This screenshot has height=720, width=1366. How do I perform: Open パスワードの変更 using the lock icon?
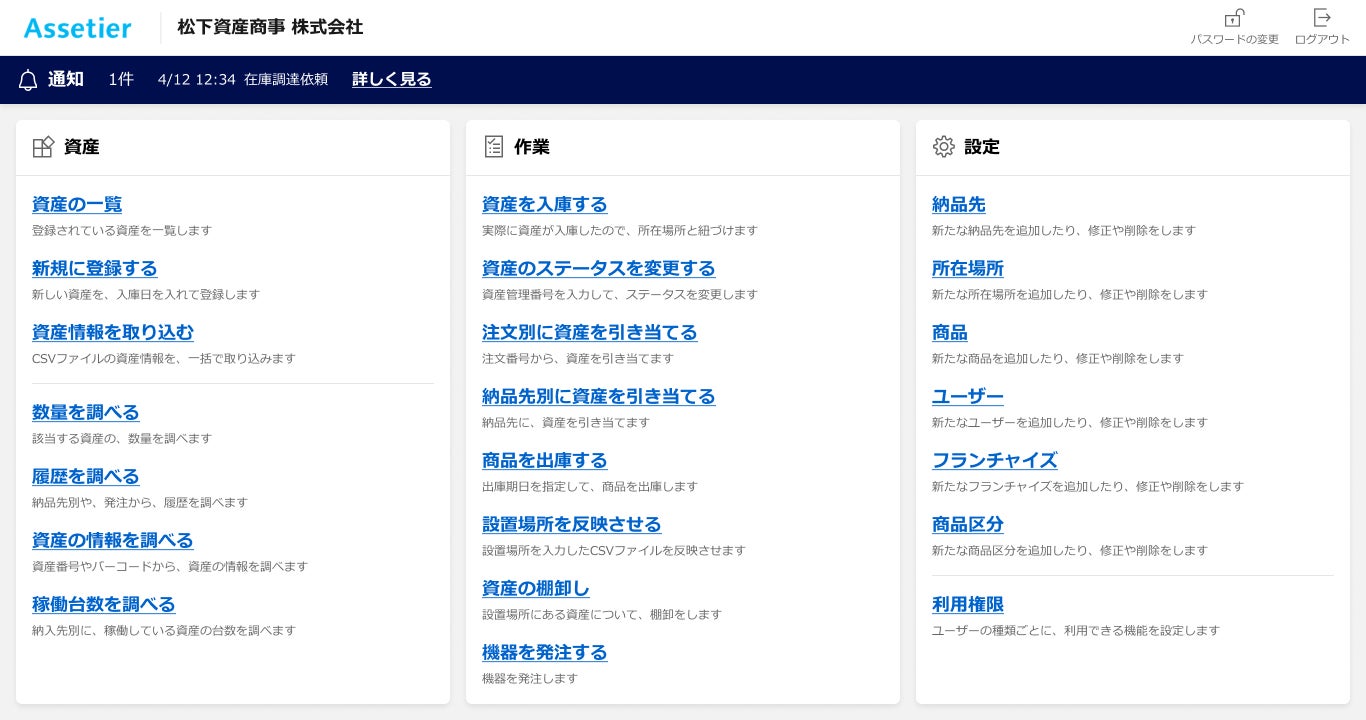pyautogui.click(x=1235, y=18)
